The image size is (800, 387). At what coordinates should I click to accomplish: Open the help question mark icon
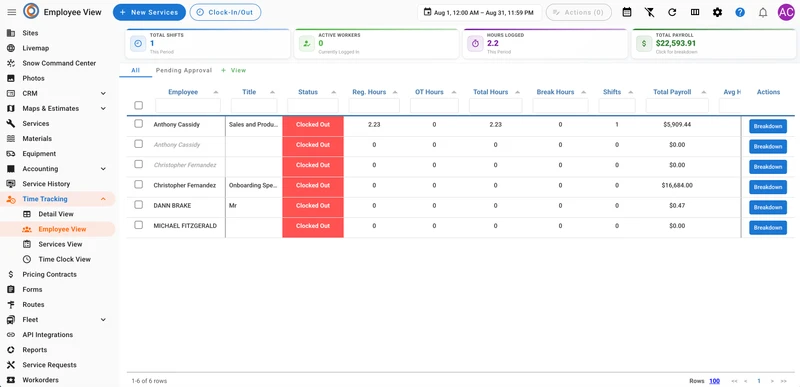[740, 12]
